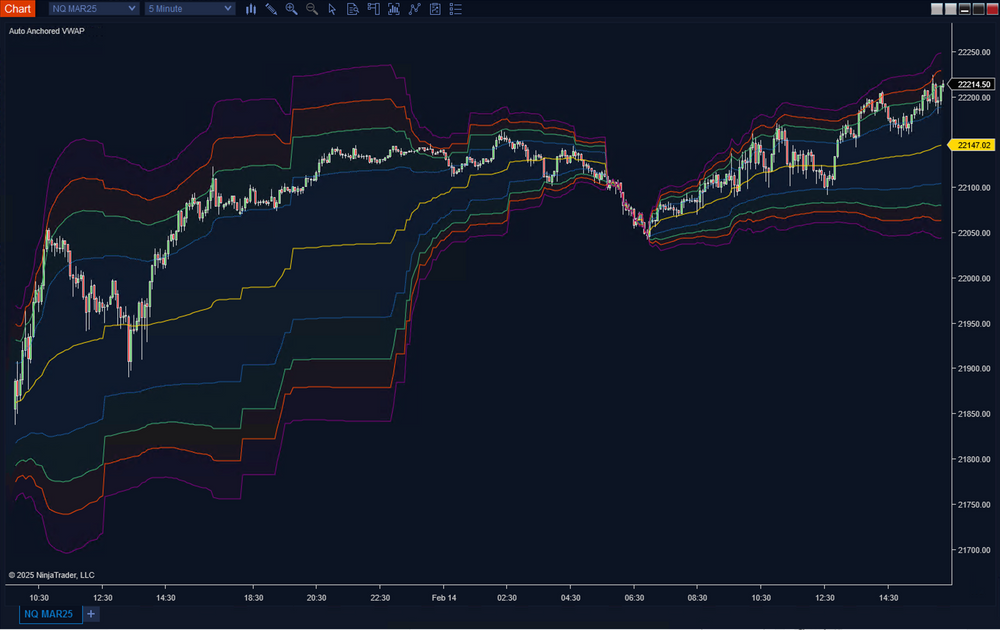Click the indicators line icon
The image size is (1000, 630).
pyautogui.click(x=414, y=9)
